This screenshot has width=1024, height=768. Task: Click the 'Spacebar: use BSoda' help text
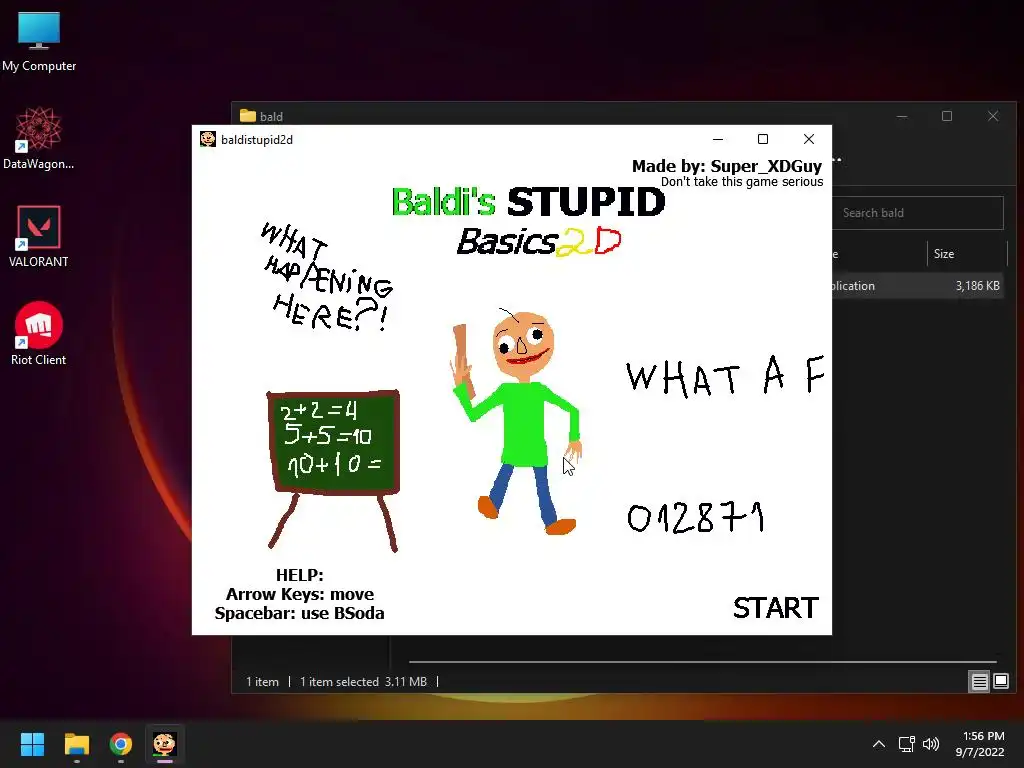(x=300, y=613)
